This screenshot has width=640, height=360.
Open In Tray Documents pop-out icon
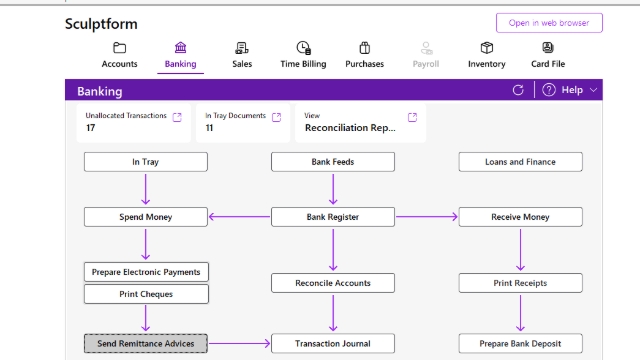tap(276, 118)
